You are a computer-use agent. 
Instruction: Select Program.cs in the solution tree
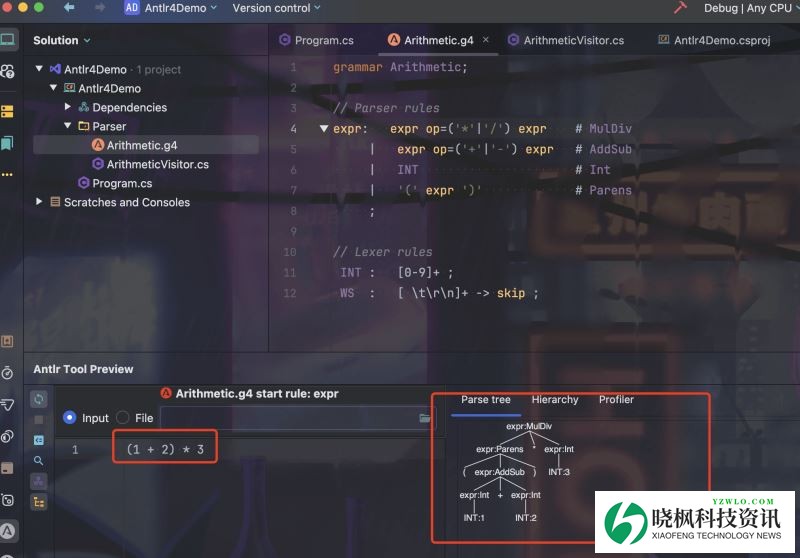click(146, 183)
